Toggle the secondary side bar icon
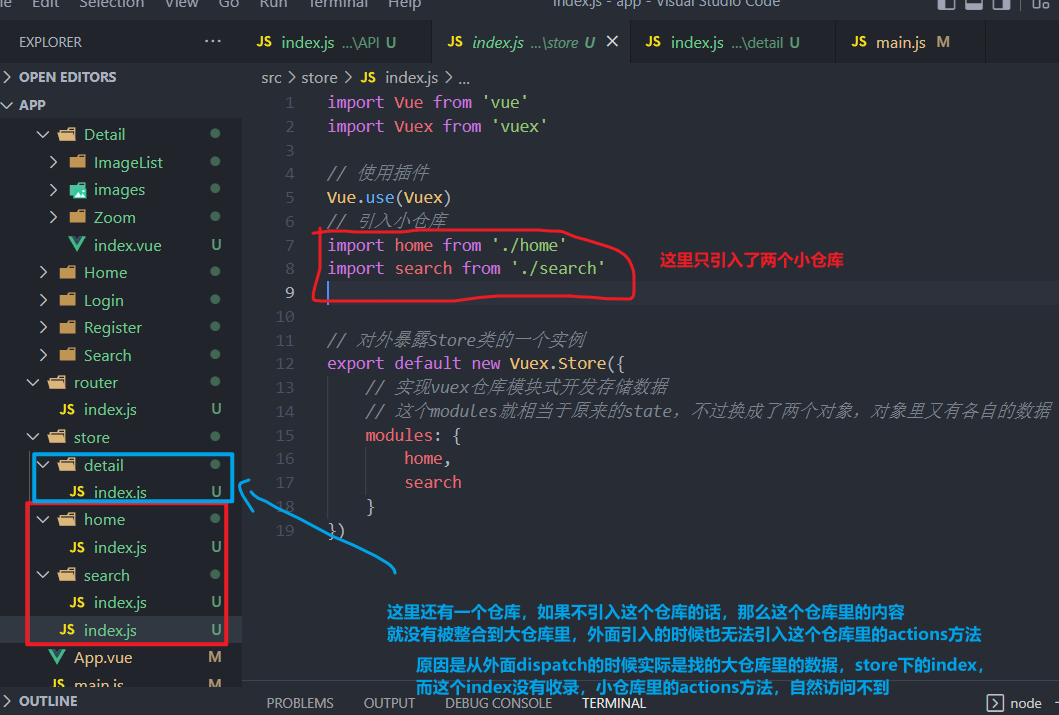1059x715 pixels. coord(1000,5)
